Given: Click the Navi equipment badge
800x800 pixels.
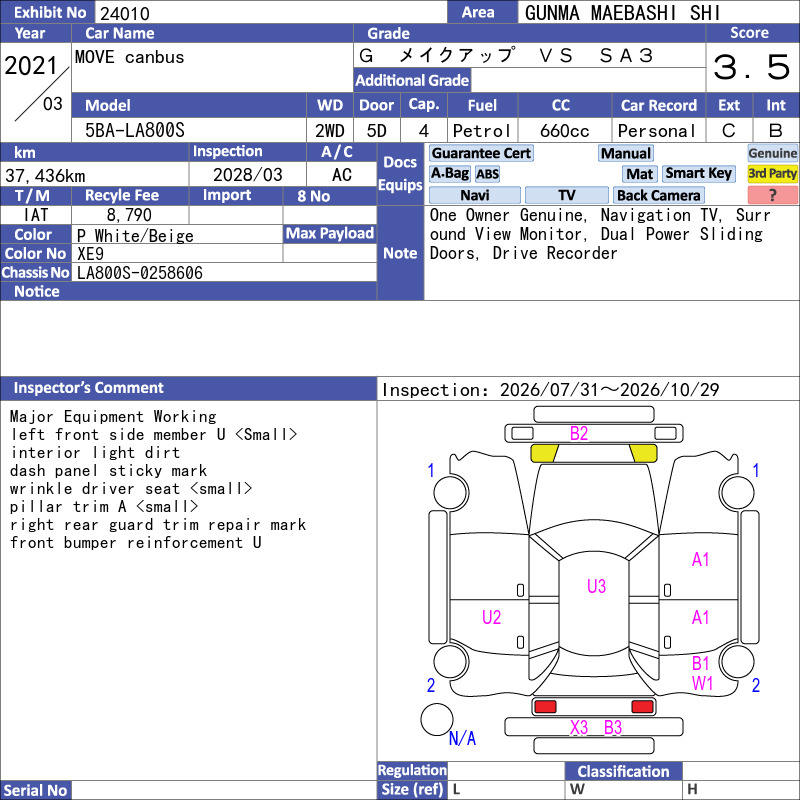Looking at the screenshot, I should (x=474, y=195).
